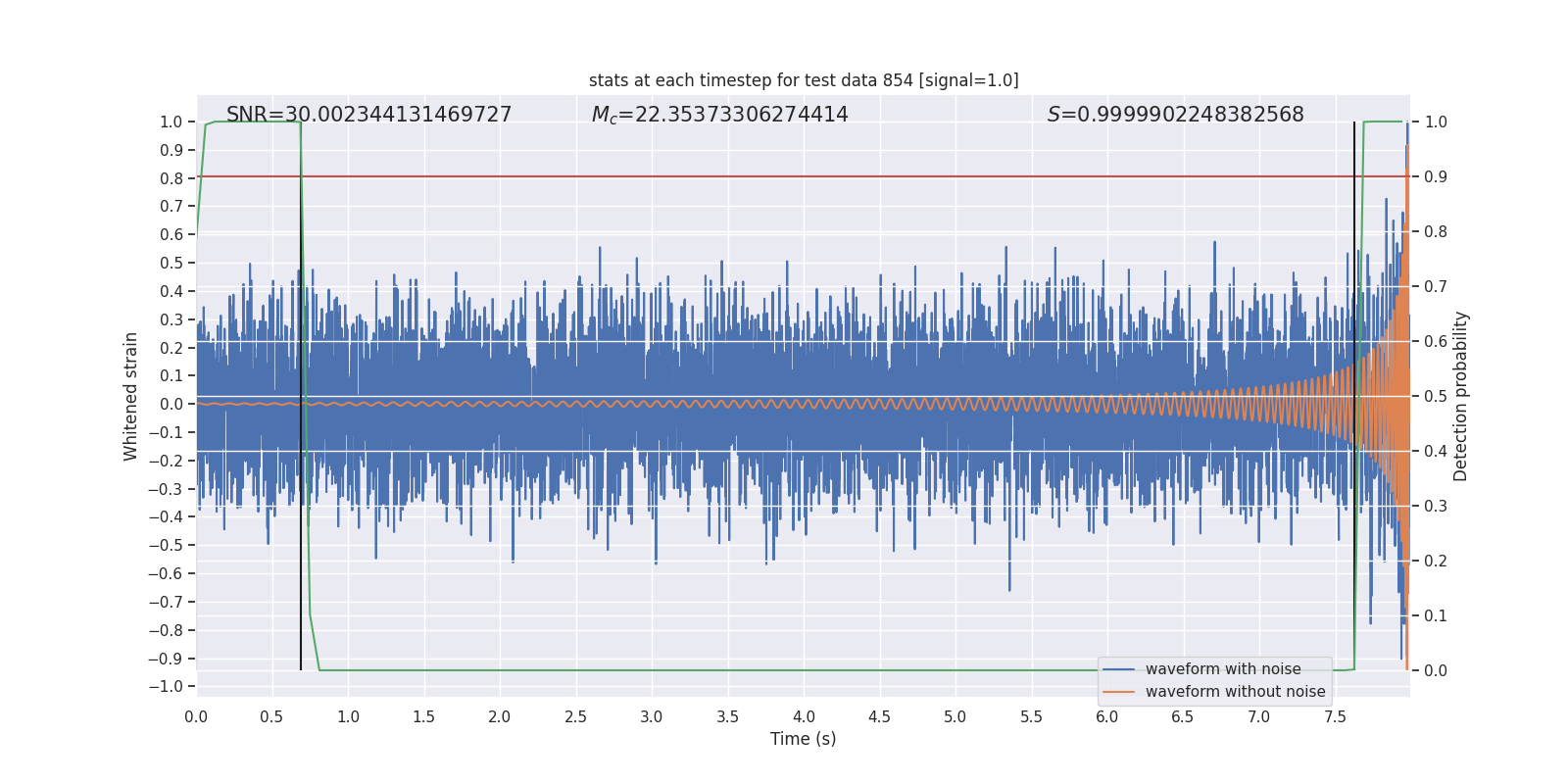Viewport: 1568px width, 784px height.
Task: Click the black vertical marker near 0.7 seconds
Action: (301, 396)
